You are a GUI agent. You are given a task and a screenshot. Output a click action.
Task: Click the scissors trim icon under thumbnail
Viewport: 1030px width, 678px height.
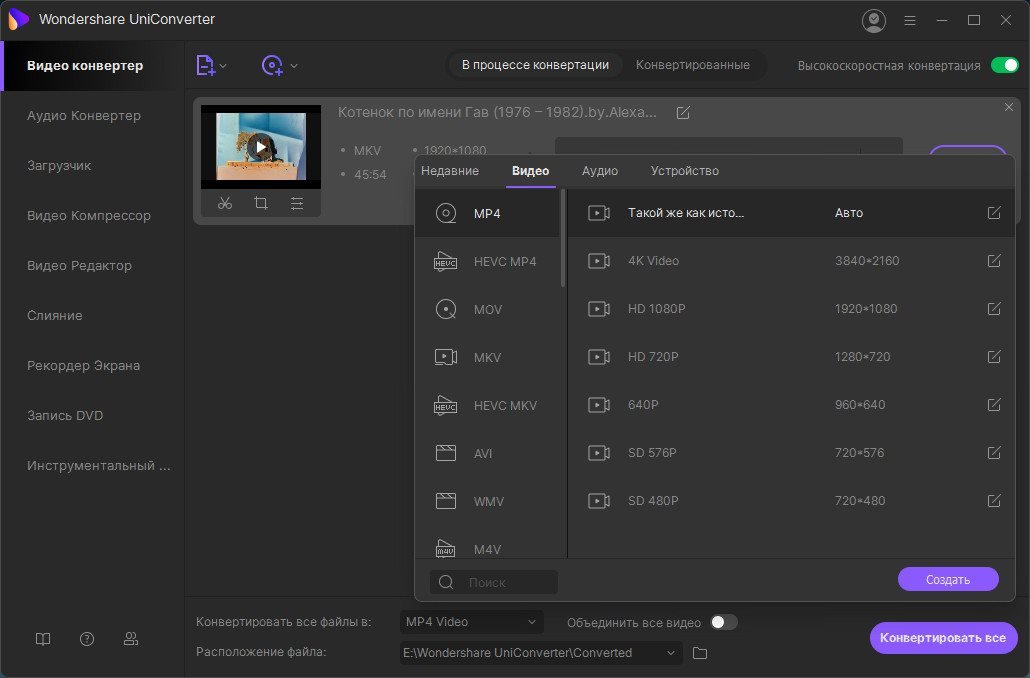coord(225,203)
